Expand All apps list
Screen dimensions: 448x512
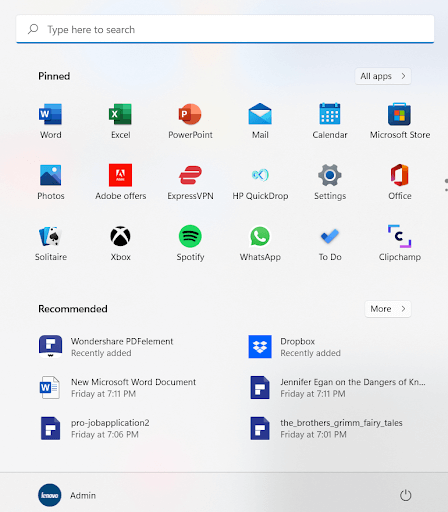pyautogui.click(x=383, y=76)
